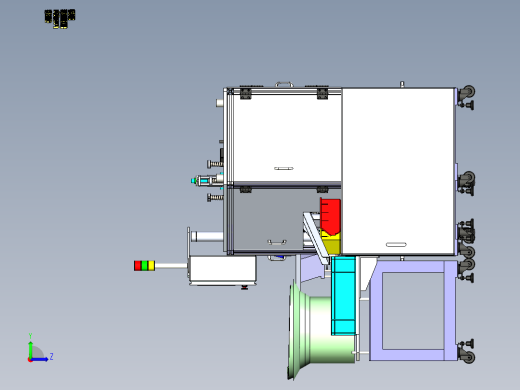Click the signal tower's white support pole
The height and width of the screenshot is (390, 520).
tap(171, 266)
